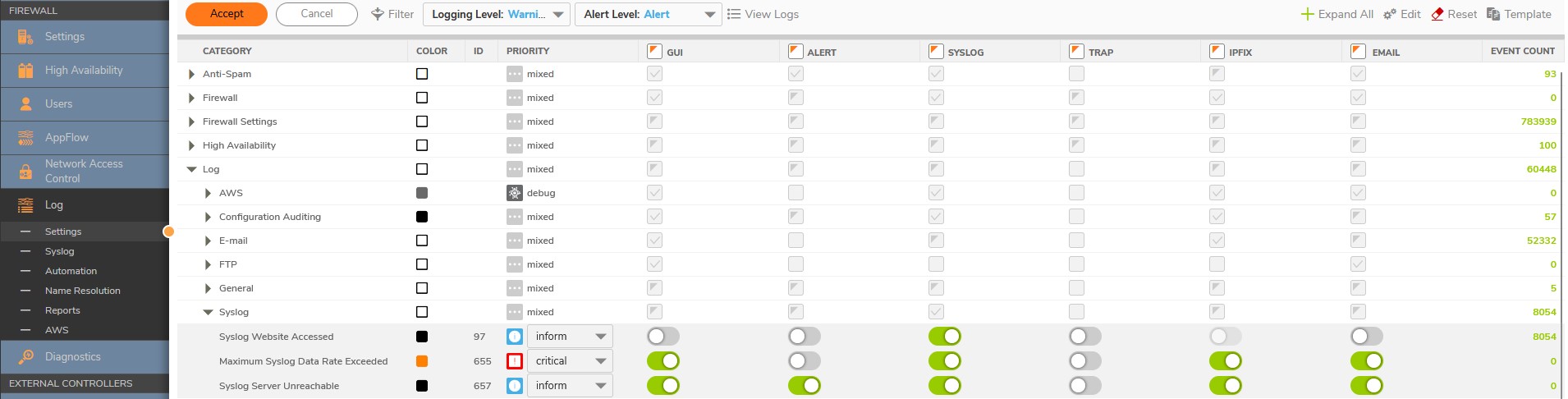Click the mixed priority icon for E-mail row
Image resolution: width=1568 pixels, height=399 pixels.
pos(515,241)
